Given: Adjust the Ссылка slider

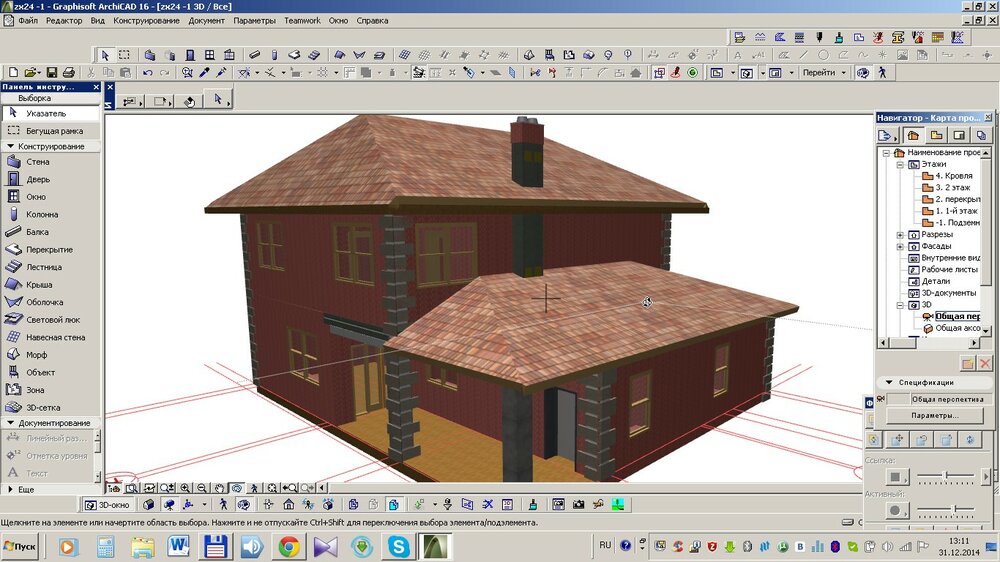Looking at the screenshot, I should coord(946,476).
